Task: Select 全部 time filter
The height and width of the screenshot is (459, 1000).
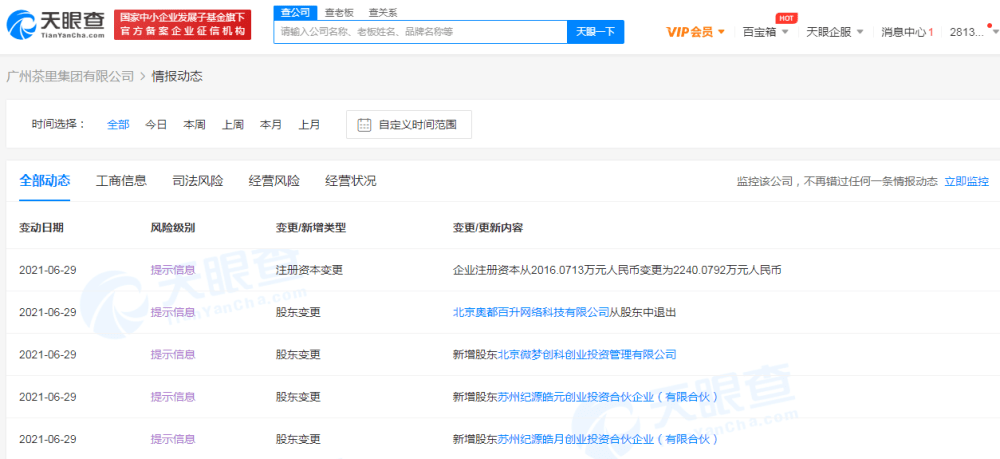Action: pos(118,125)
